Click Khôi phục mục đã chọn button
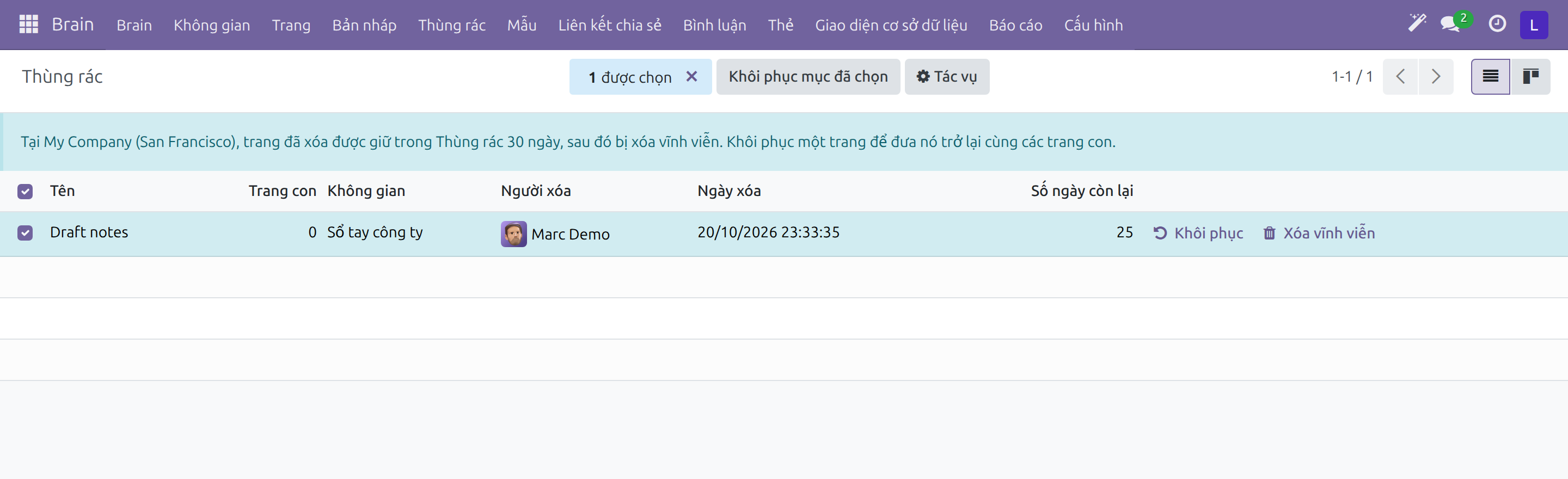The image size is (1568, 479). tap(808, 77)
